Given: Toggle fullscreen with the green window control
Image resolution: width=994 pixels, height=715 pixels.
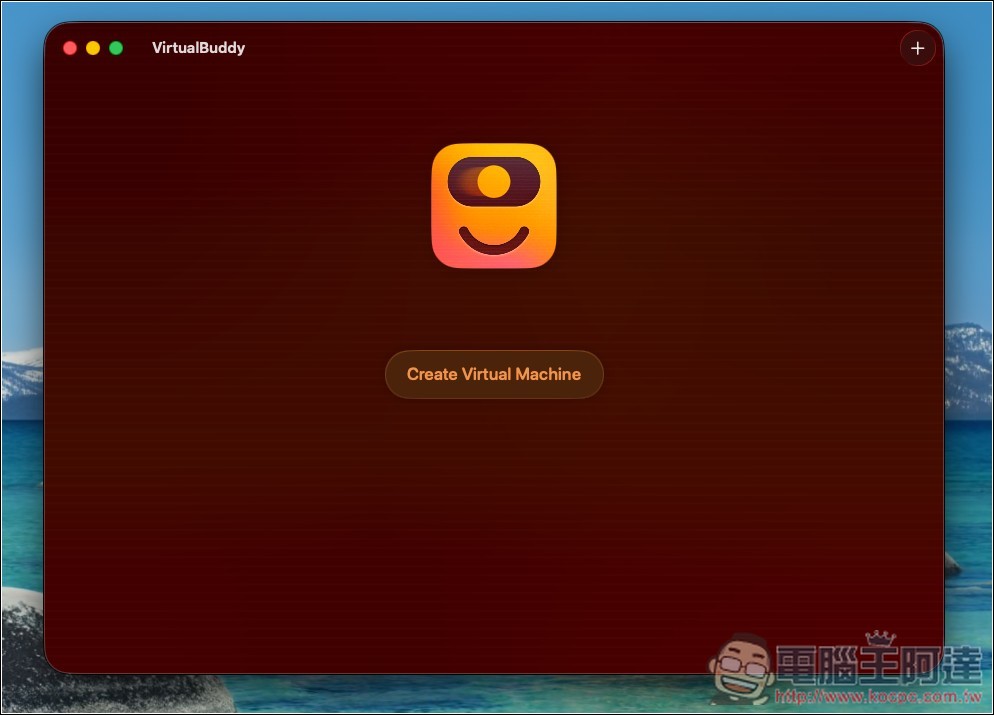Looking at the screenshot, I should click(116, 47).
